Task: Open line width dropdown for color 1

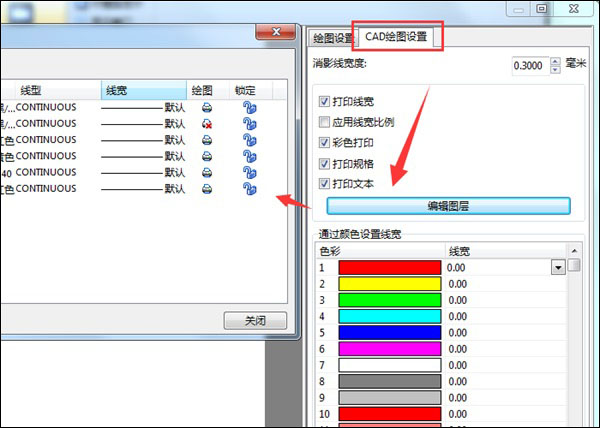Action: [x=558, y=267]
